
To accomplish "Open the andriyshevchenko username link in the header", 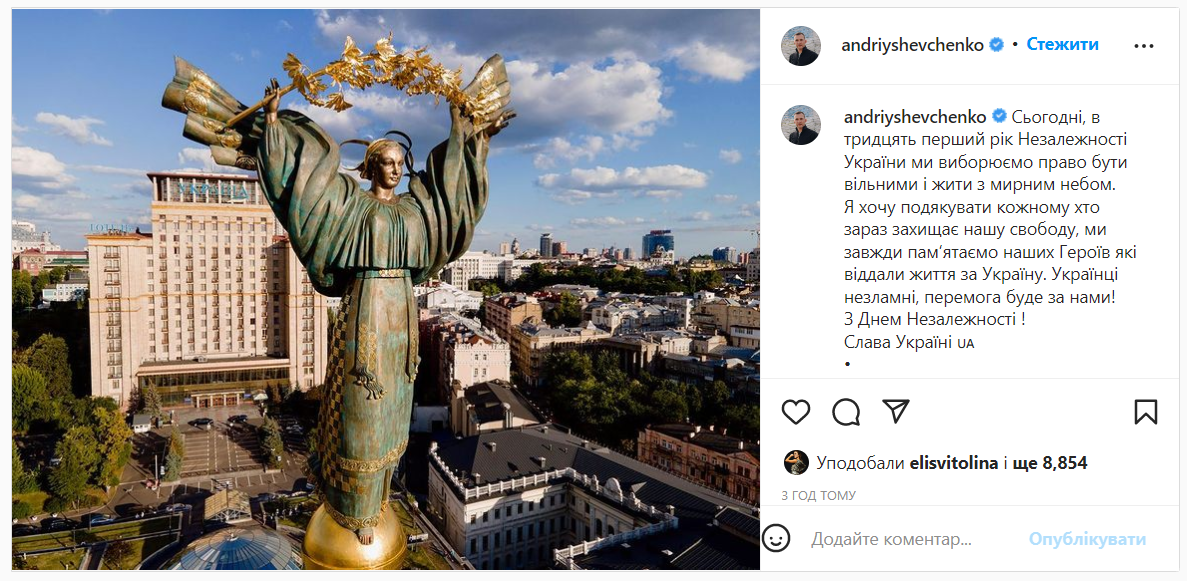I will point(912,45).
